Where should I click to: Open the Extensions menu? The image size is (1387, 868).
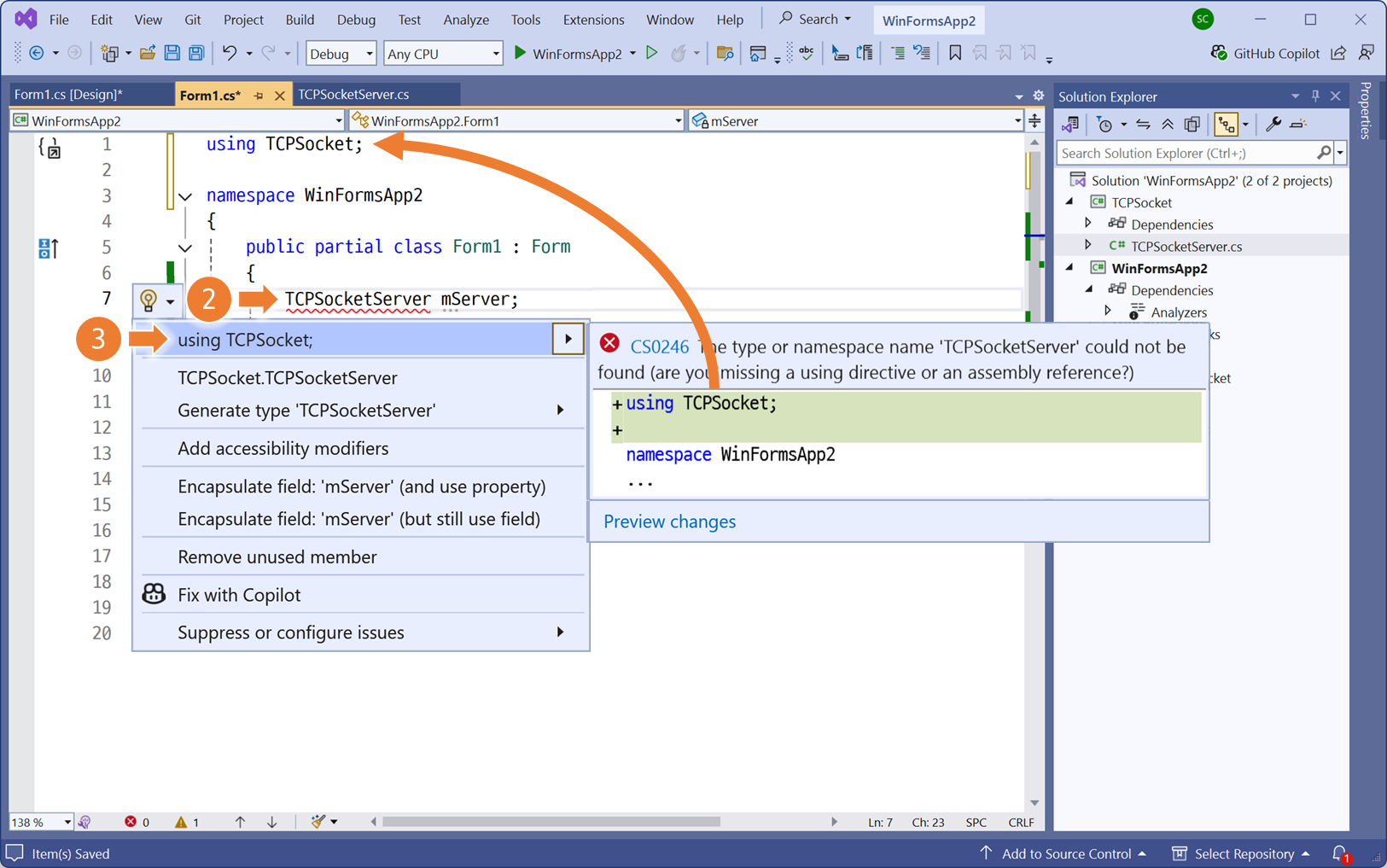click(593, 19)
